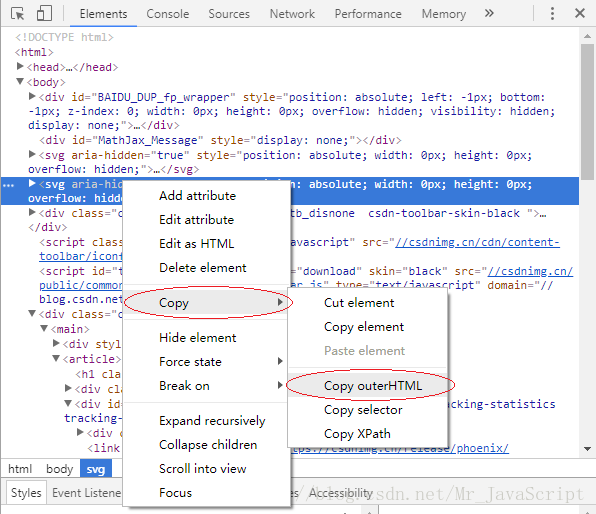Click the Break on submenu arrow
Screen dimensions: 596x514
(x=280, y=385)
